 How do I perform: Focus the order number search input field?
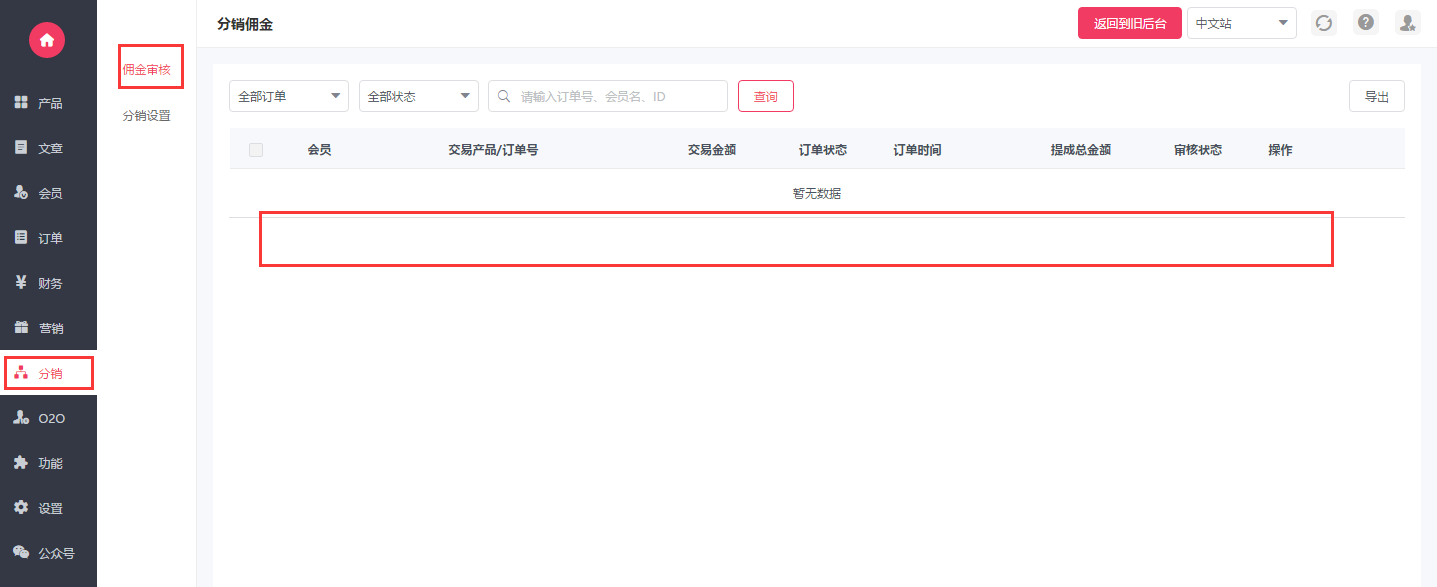click(x=617, y=96)
